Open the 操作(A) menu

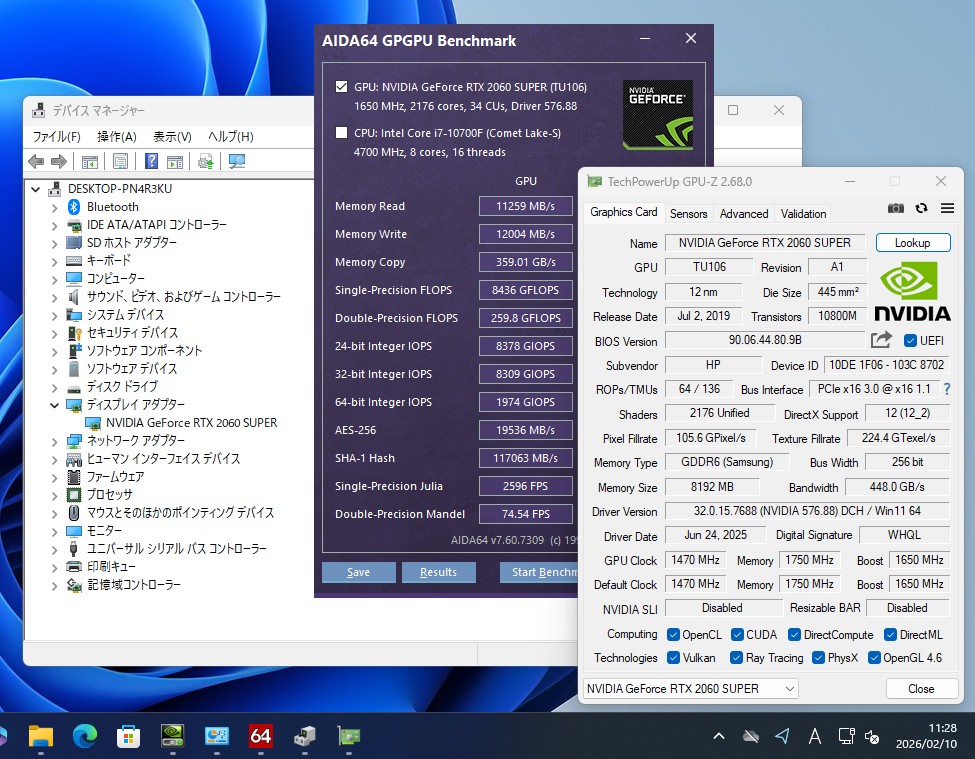(x=116, y=136)
